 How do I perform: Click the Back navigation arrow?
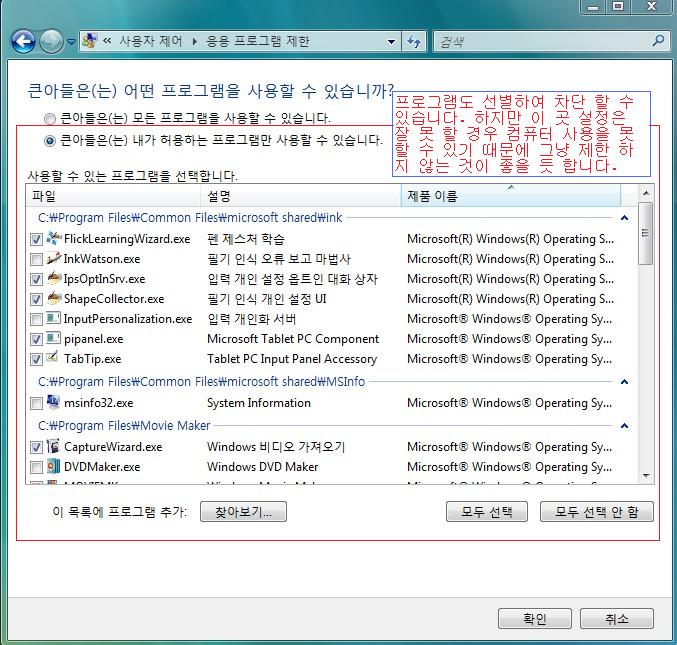click(x=23, y=41)
